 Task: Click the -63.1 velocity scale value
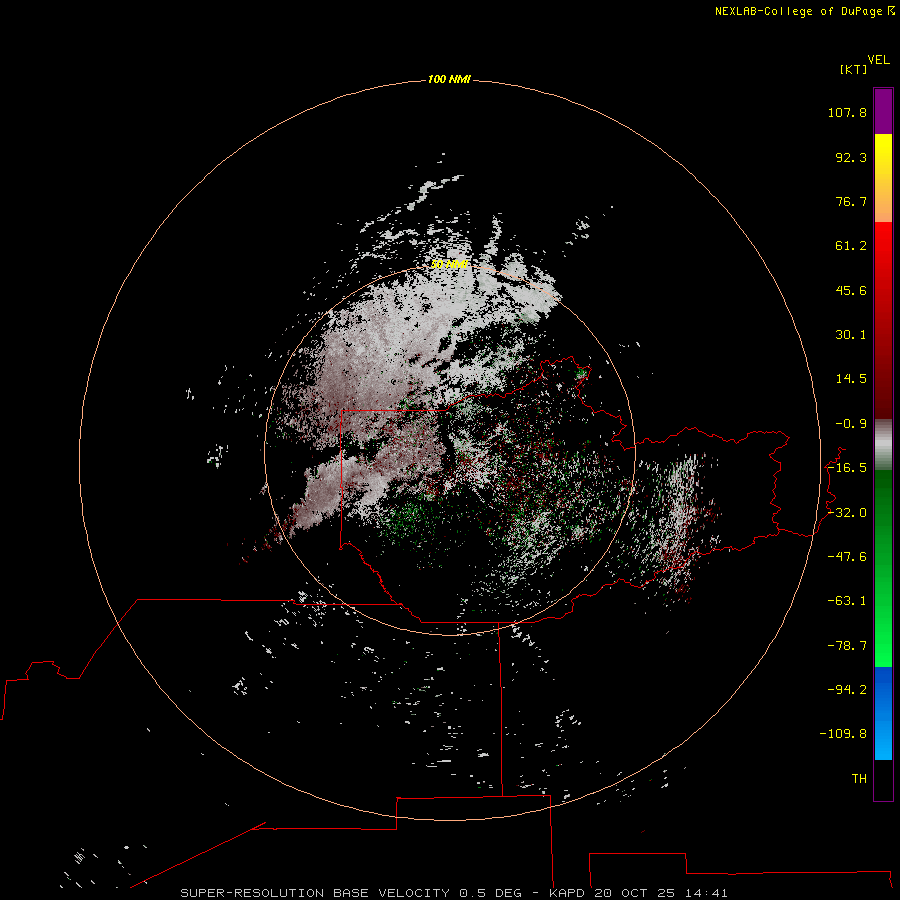pos(847,601)
